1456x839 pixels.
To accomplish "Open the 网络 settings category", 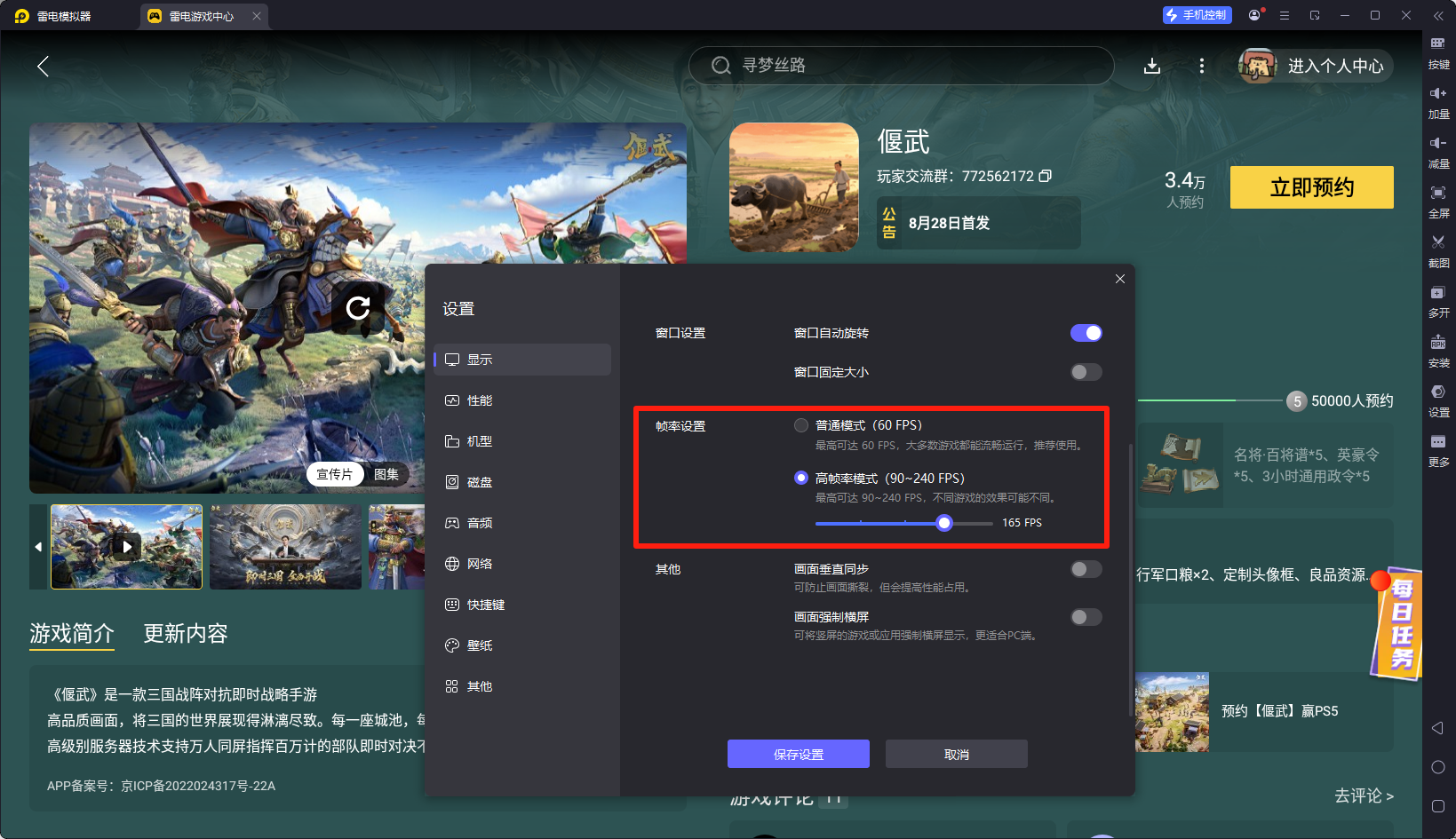I will pyautogui.click(x=522, y=564).
